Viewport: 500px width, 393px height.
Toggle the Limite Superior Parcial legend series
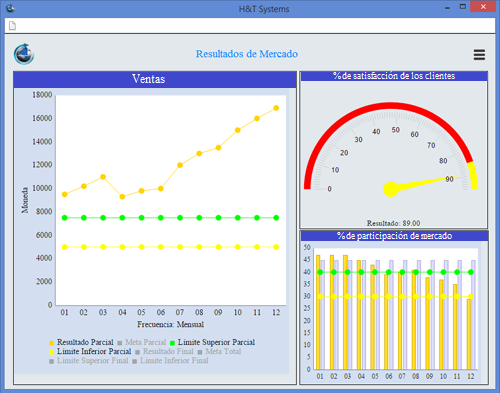(212, 342)
